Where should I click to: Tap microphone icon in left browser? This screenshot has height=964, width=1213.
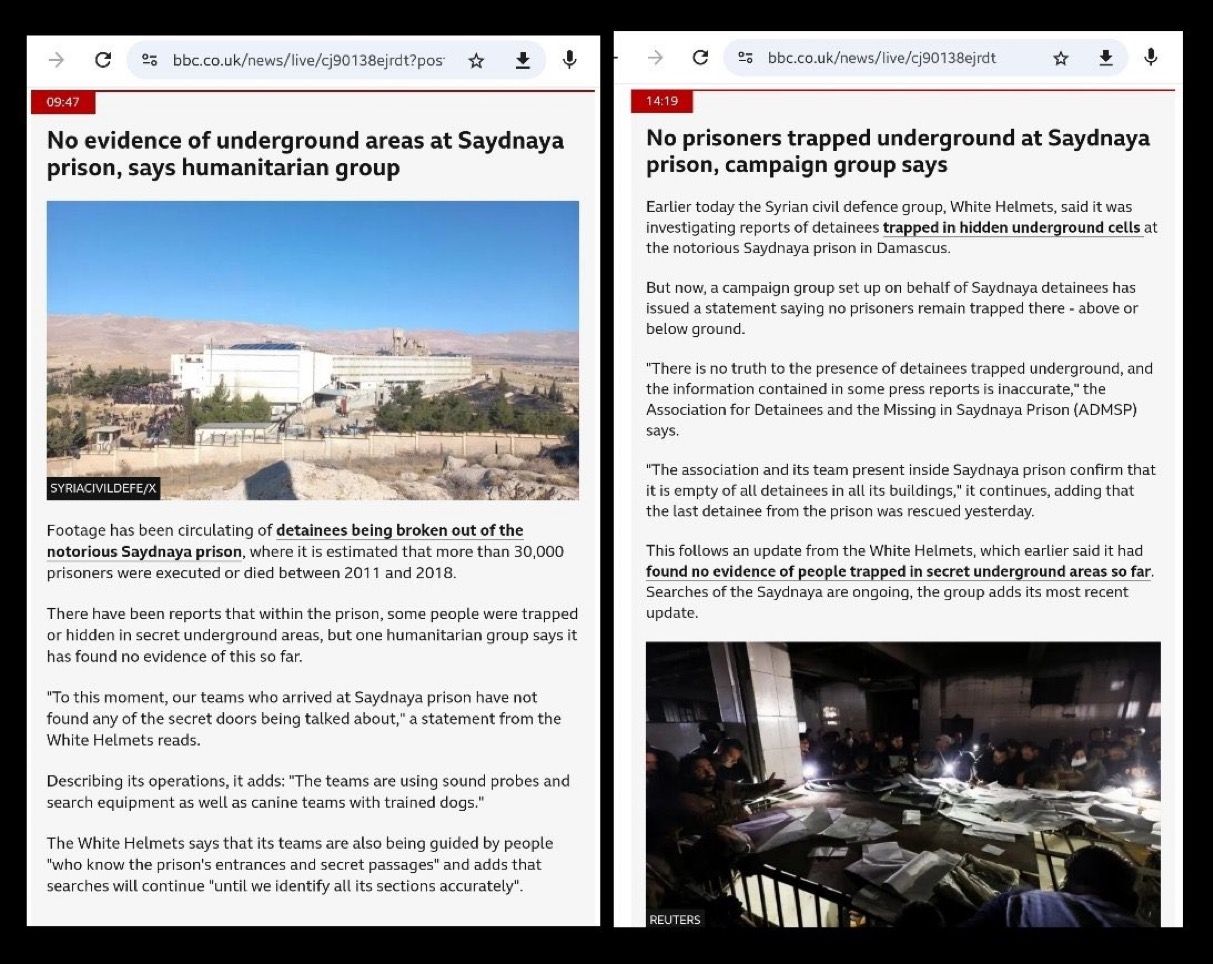tap(569, 60)
